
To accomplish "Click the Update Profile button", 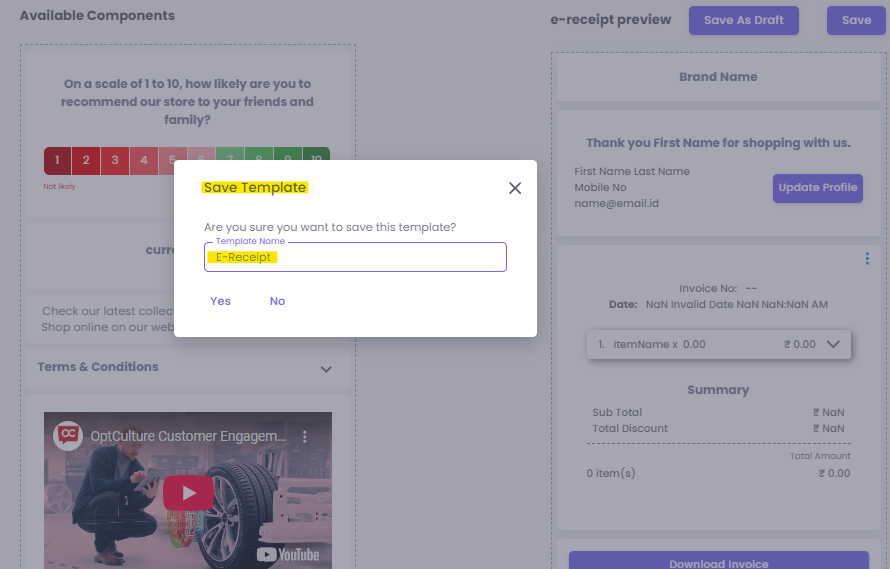I will (817, 188).
